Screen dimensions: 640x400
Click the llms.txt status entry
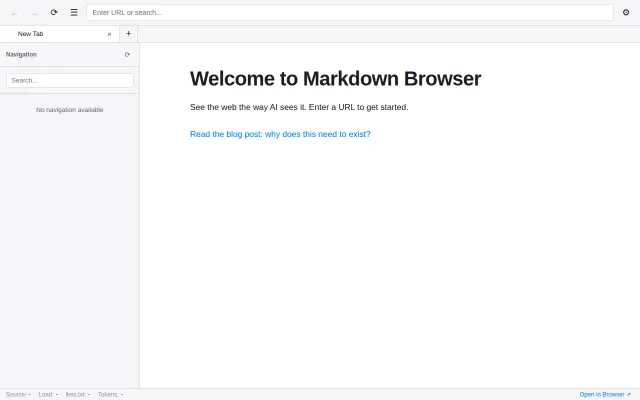(x=78, y=394)
